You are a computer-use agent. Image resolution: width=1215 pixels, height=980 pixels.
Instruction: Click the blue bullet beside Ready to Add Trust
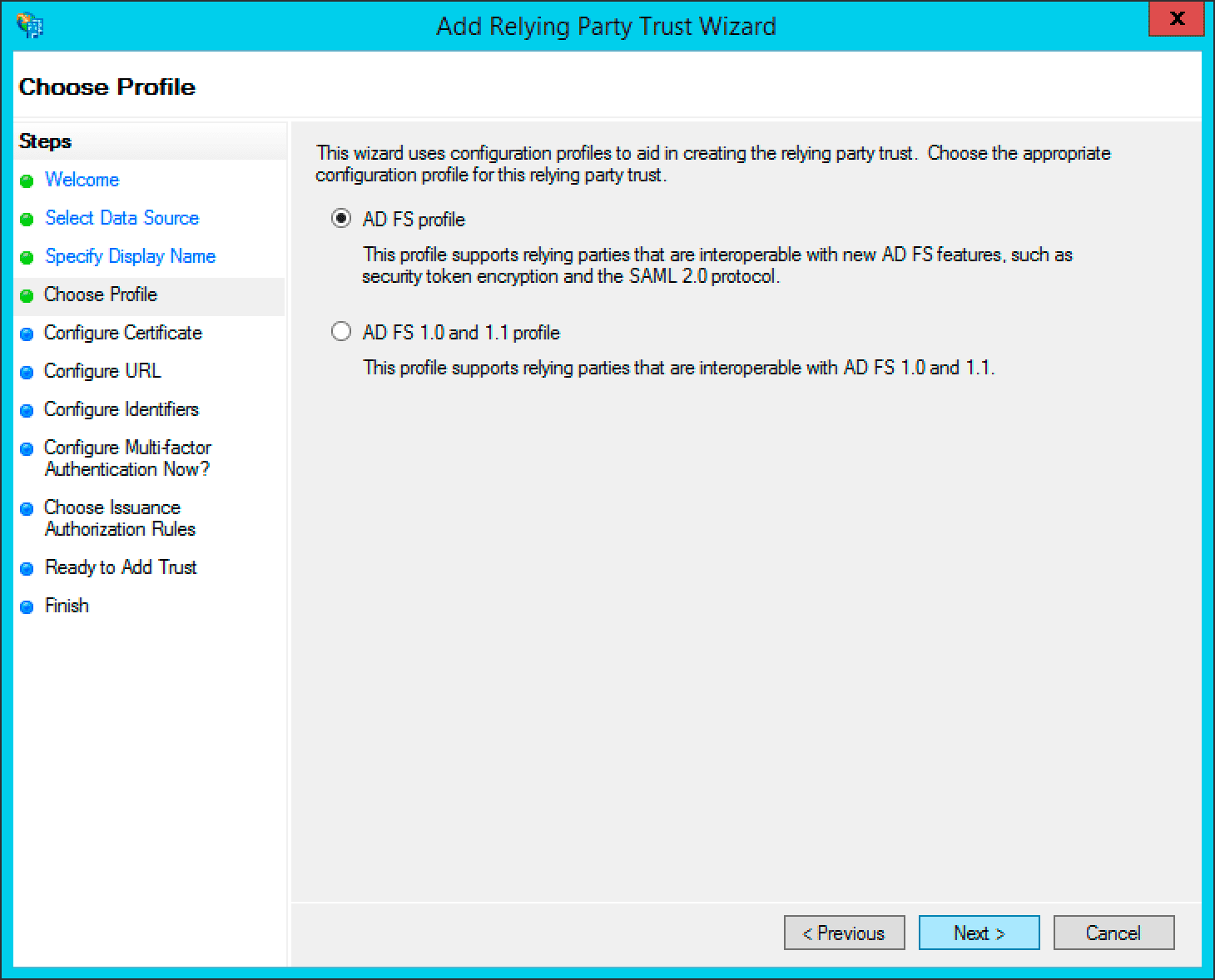coord(27,568)
